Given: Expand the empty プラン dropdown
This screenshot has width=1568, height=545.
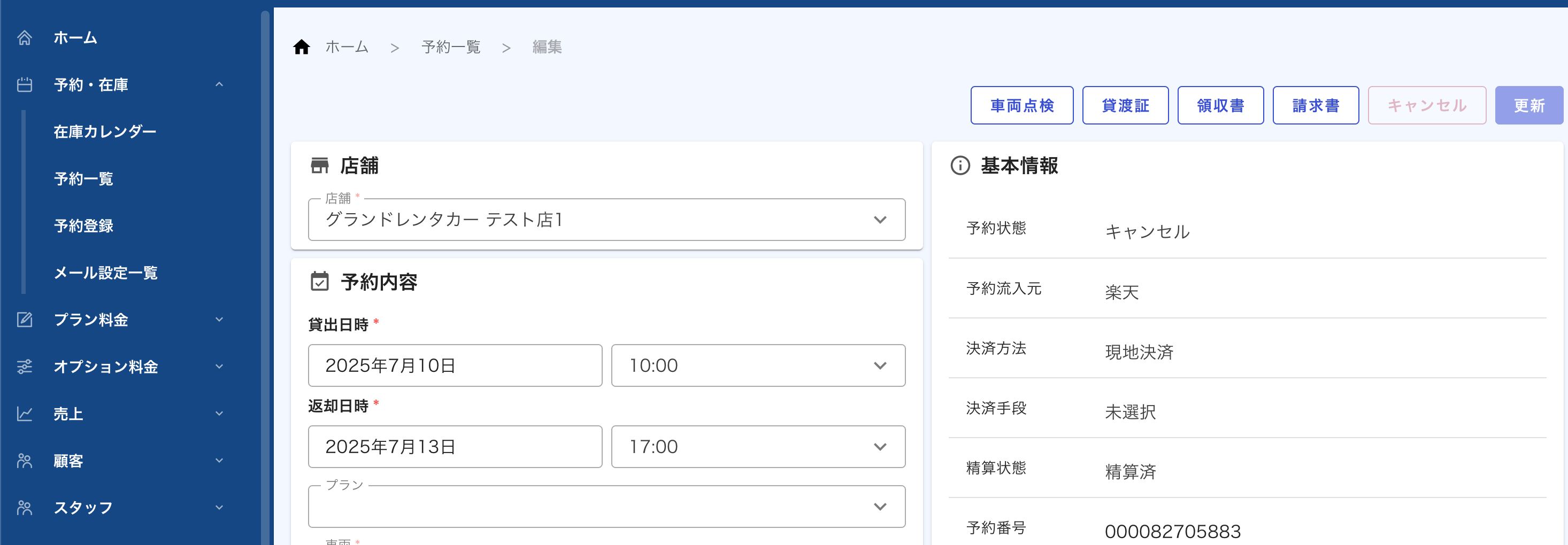Looking at the screenshot, I should pyautogui.click(x=606, y=507).
